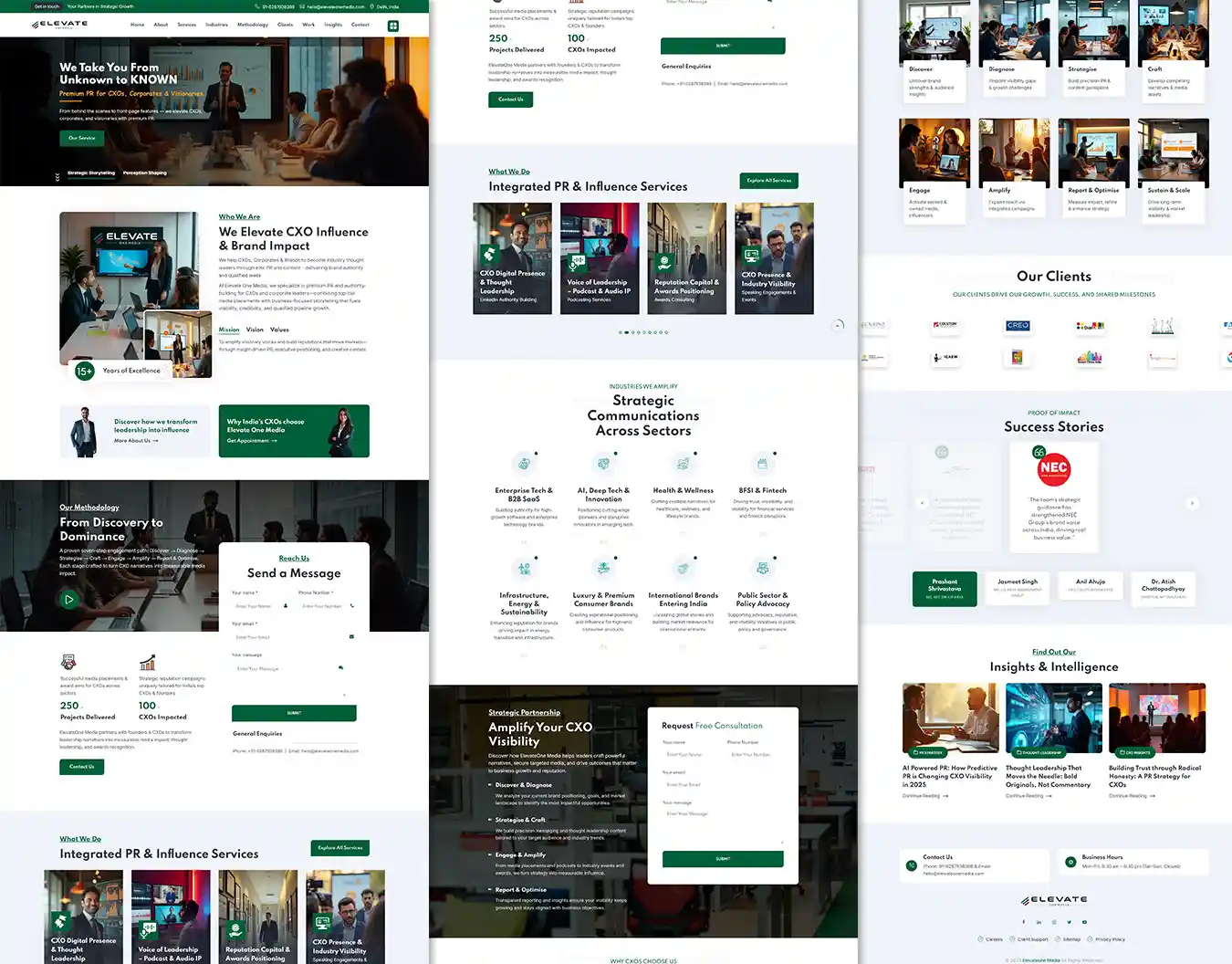Show next Success Stories testimonial with right arrow

point(1192,503)
